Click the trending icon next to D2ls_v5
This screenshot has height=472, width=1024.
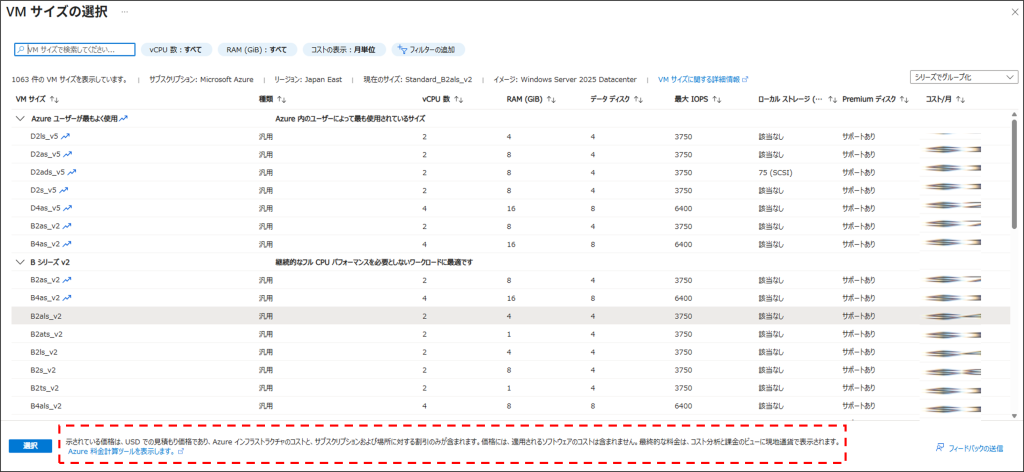pyautogui.click(x=65, y=135)
